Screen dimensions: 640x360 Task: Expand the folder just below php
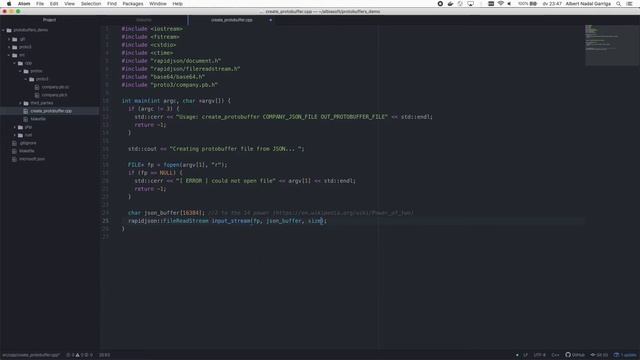pos(15,135)
